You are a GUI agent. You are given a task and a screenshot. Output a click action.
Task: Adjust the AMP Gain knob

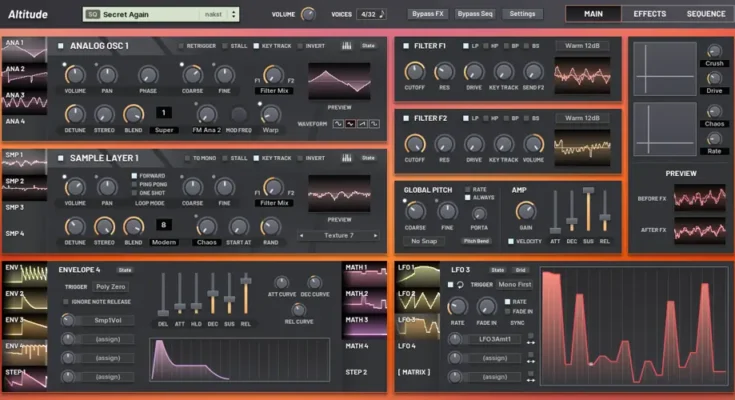(525, 211)
